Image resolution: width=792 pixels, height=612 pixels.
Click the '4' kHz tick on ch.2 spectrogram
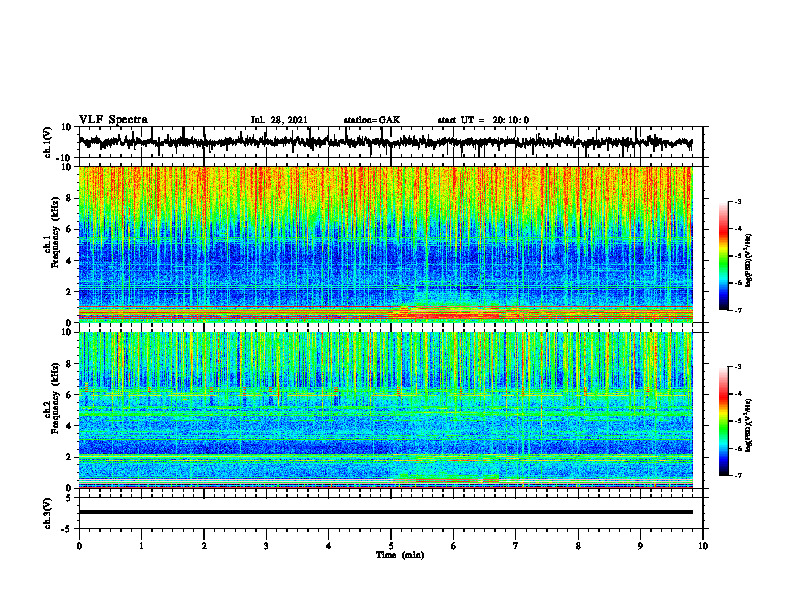click(69, 426)
